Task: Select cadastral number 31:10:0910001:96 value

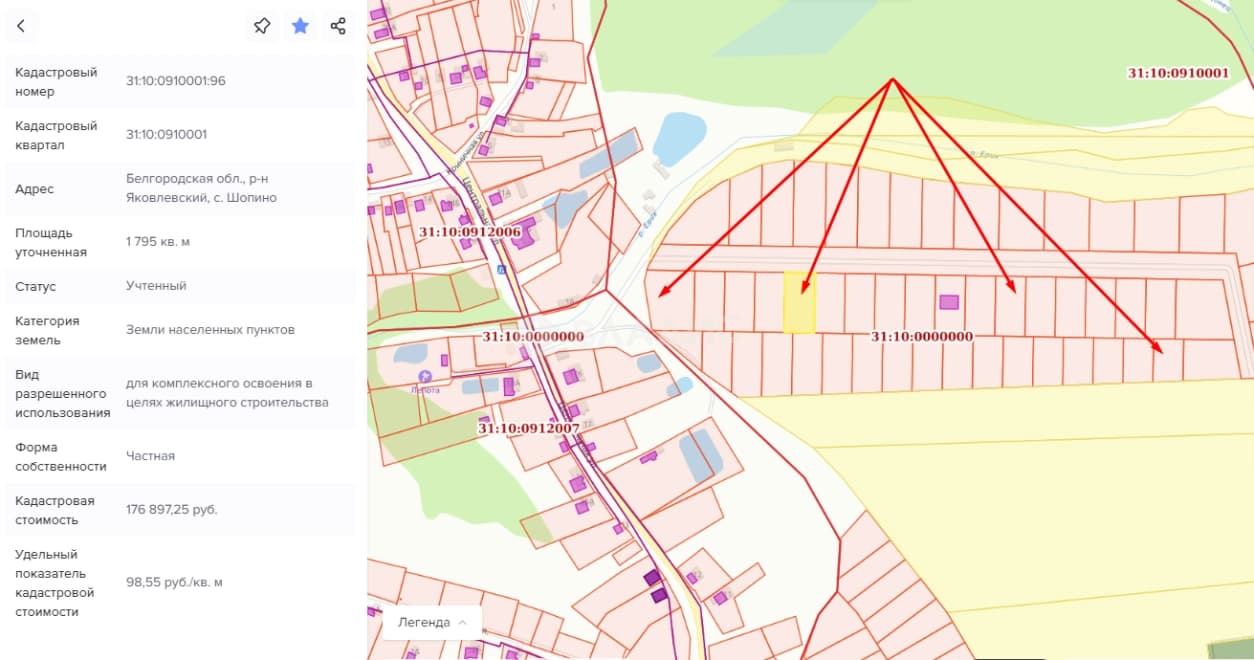Action: click(176, 81)
